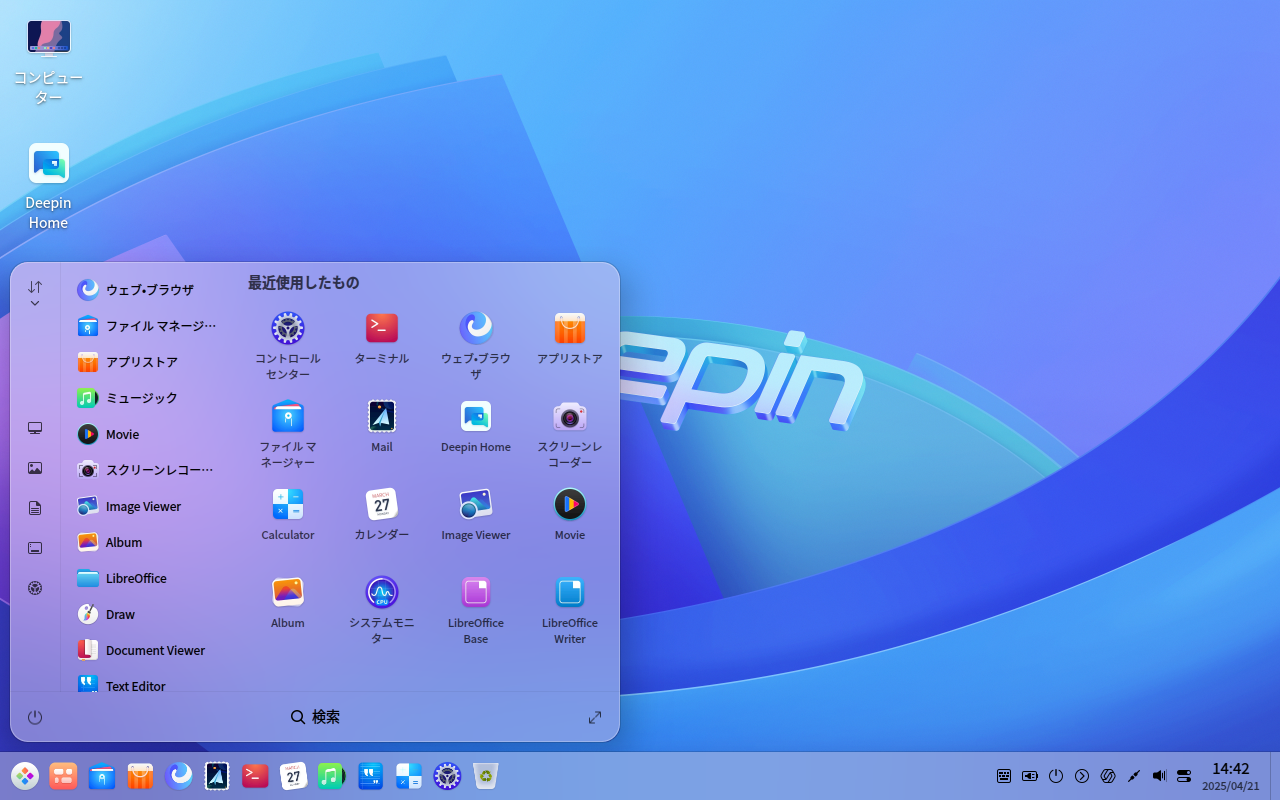This screenshot has height=800, width=1280.
Task: Open Computer from the launcher sidebar monitor icon
Action: [35, 428]
